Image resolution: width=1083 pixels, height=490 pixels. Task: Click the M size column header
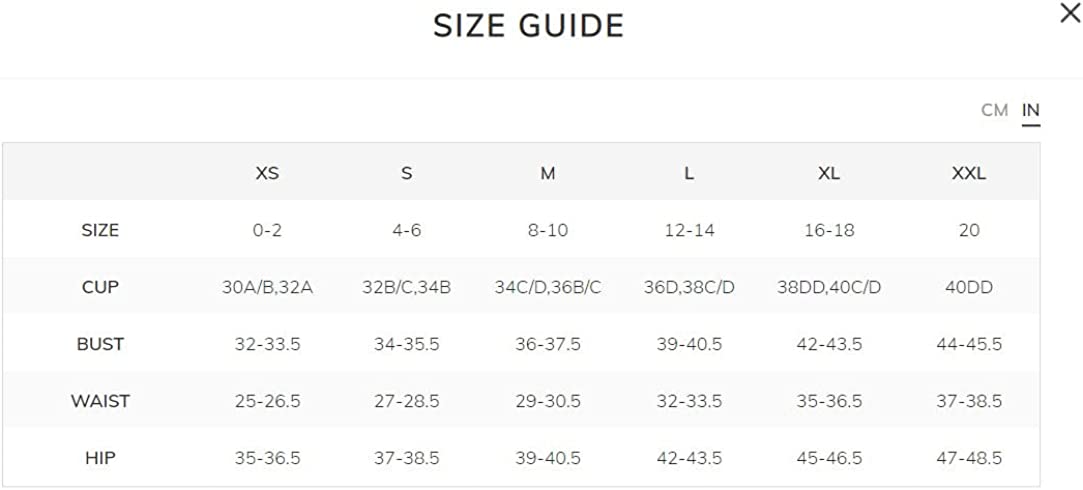[548, 173]
